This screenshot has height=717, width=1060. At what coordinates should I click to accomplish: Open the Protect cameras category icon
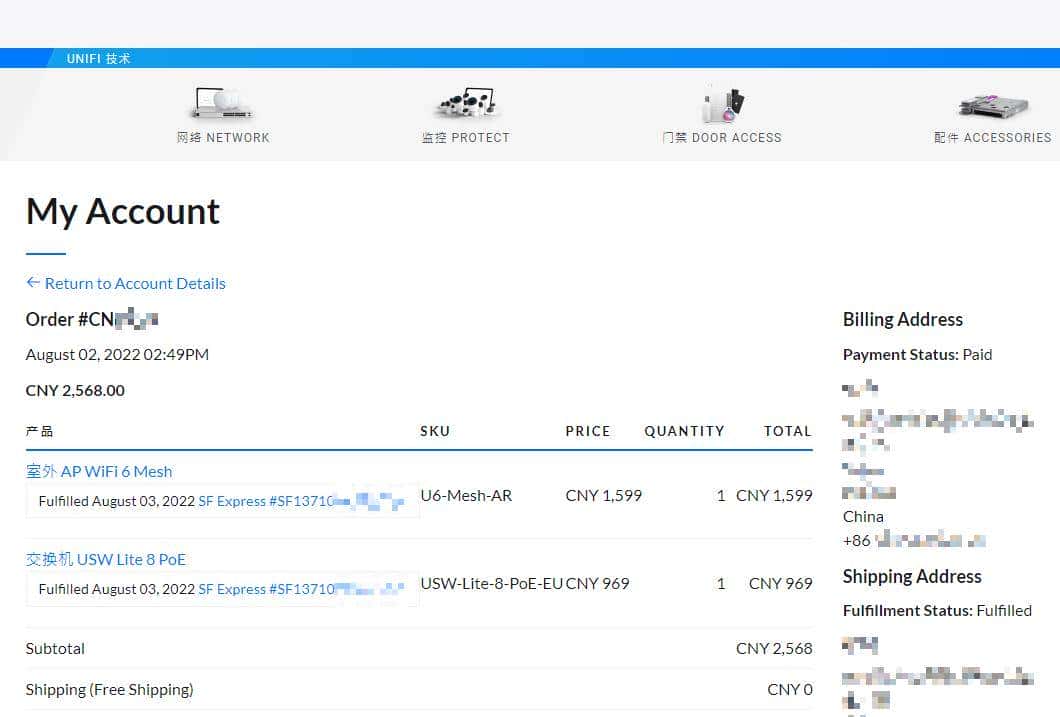tap(466, 104)
